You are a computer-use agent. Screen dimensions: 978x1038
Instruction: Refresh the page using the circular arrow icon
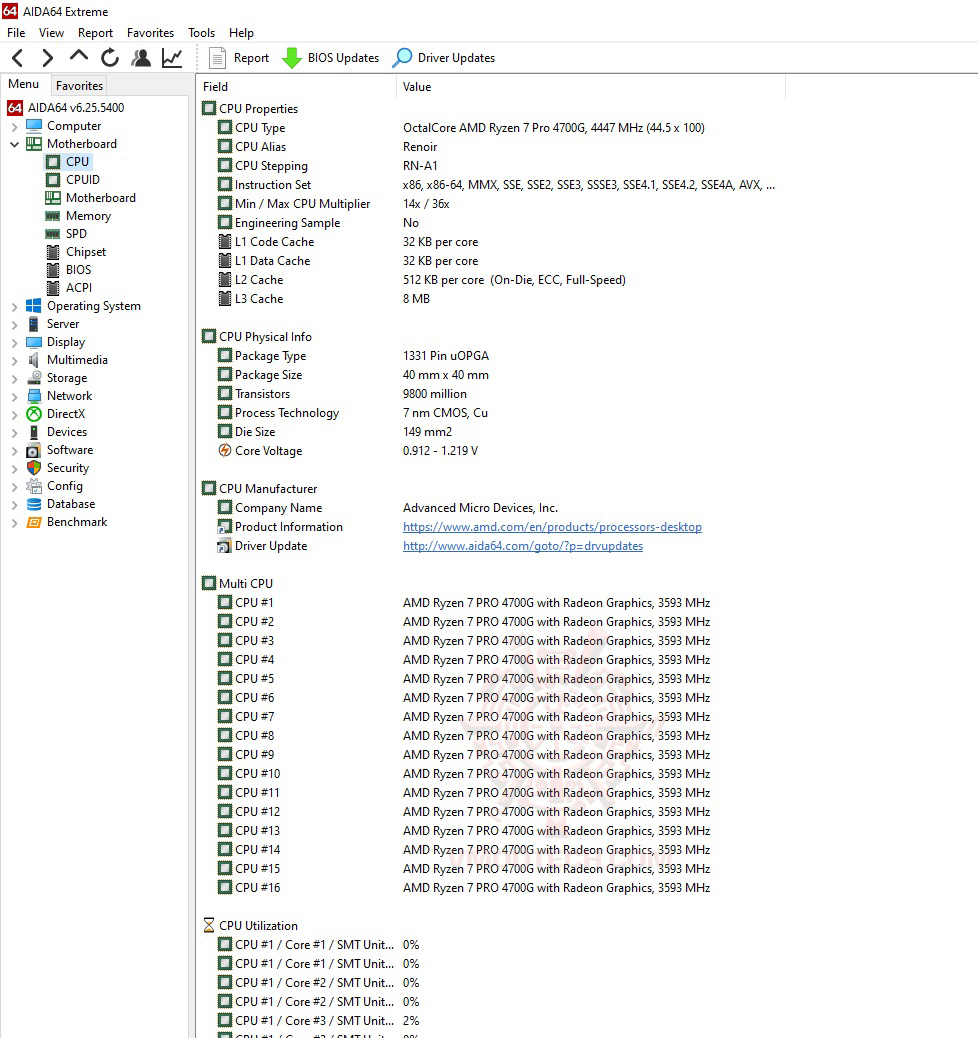110,58
